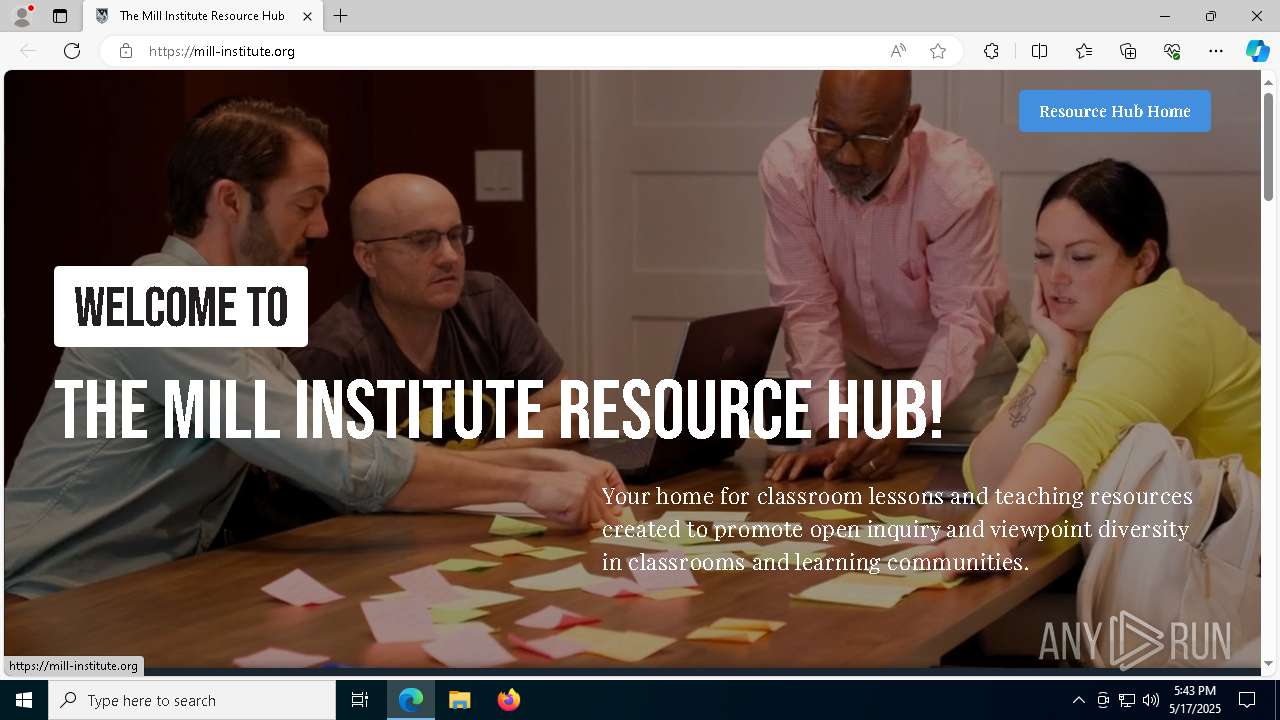Image resolution: width=1280 pixels, height=720 pixels.
Task: Close the Mill Institute Resource Hub tab
Action: click(x=308, y=16)
